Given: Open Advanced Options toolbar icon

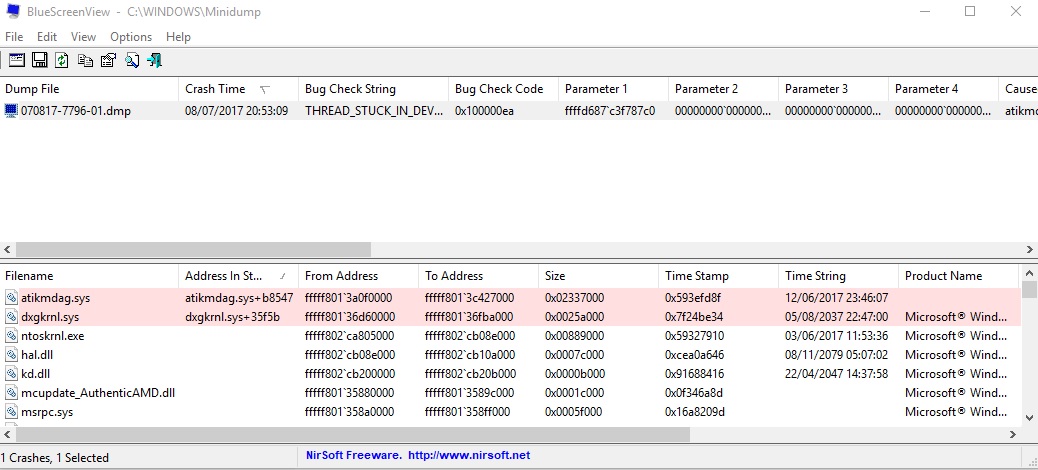Looking at the screenshot, I should point(17,60).
